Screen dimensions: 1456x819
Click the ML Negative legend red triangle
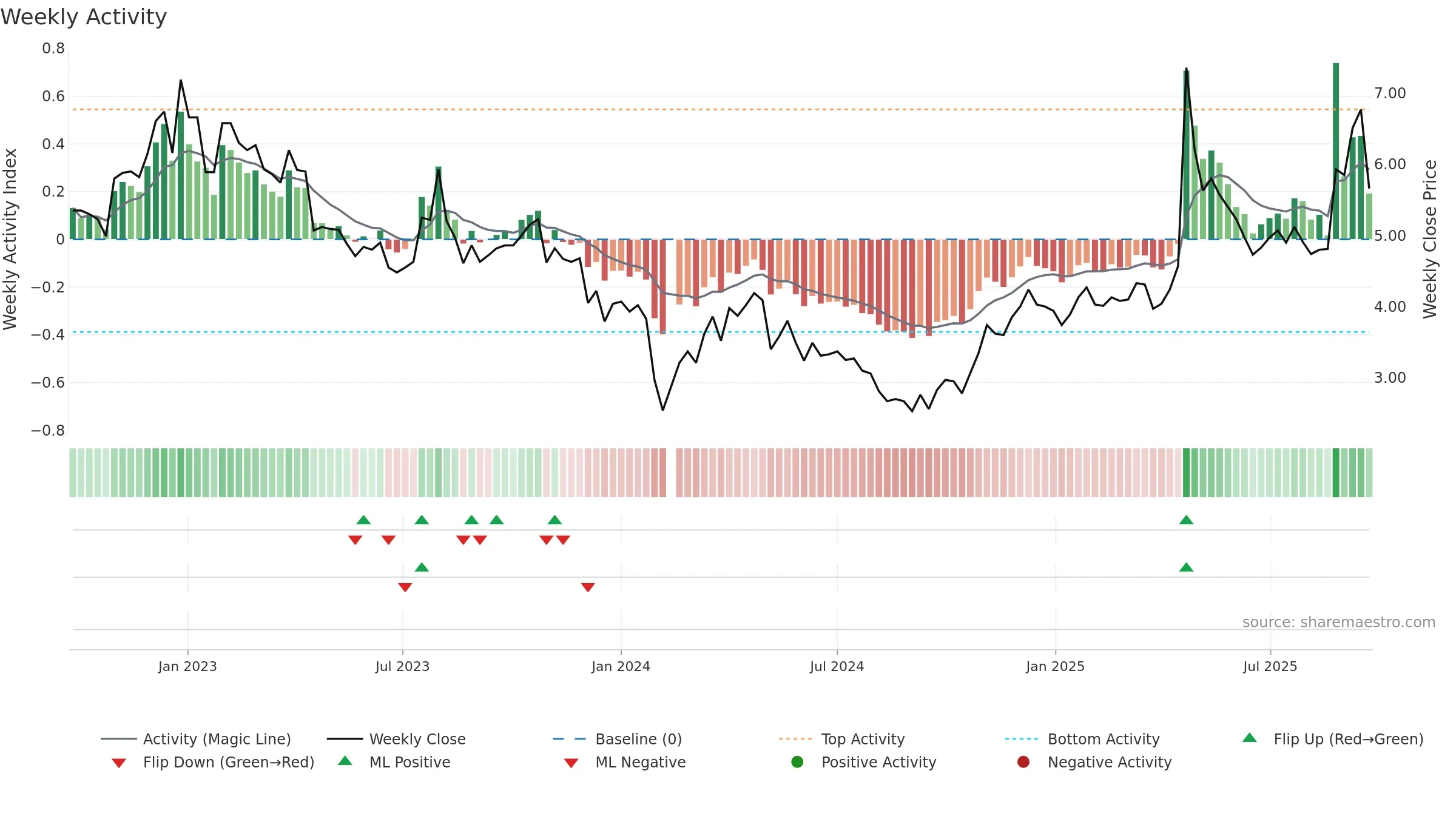[x=571, y=763]
